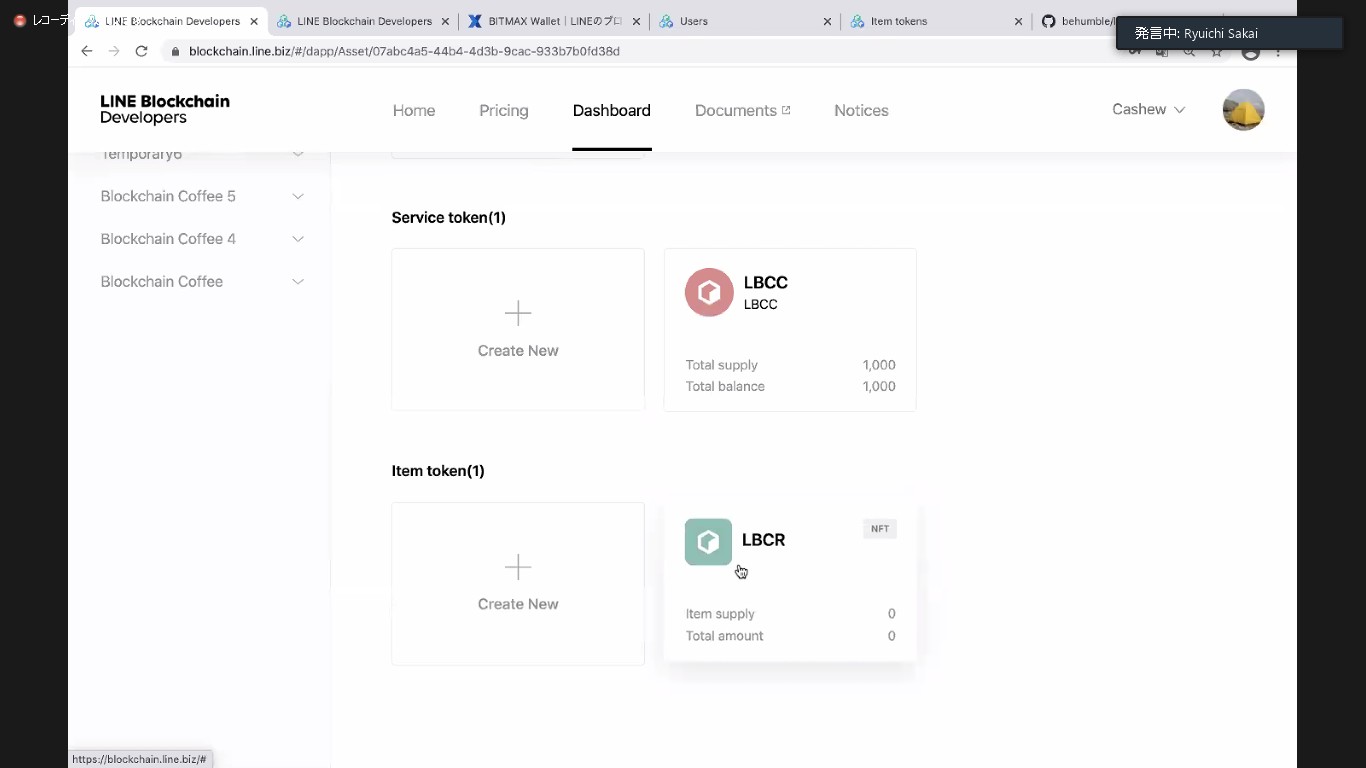Select the Dashboard navigation item
Image resolution: width=1366 pixels, height=768 pixels.
click(611, 110)
